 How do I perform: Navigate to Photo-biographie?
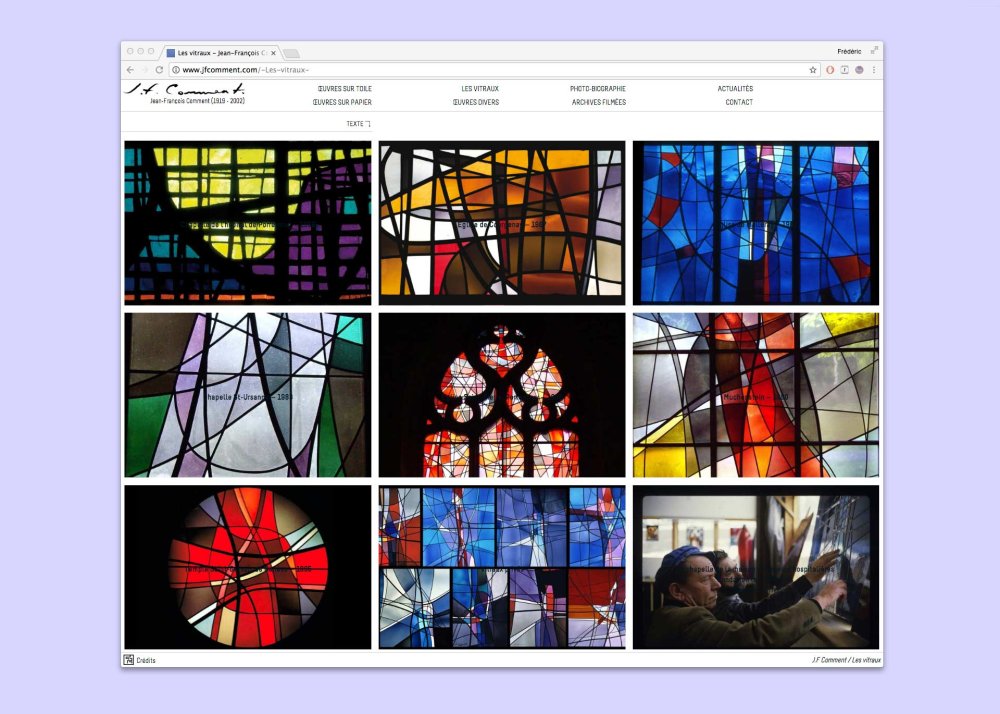pyautogui.click(x=598, y=89)
